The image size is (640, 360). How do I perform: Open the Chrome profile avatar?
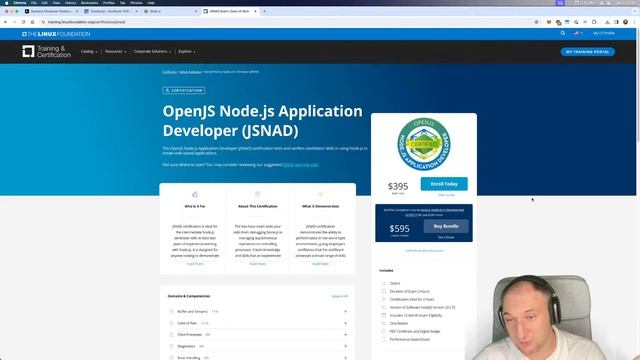[x=625, y=22]
